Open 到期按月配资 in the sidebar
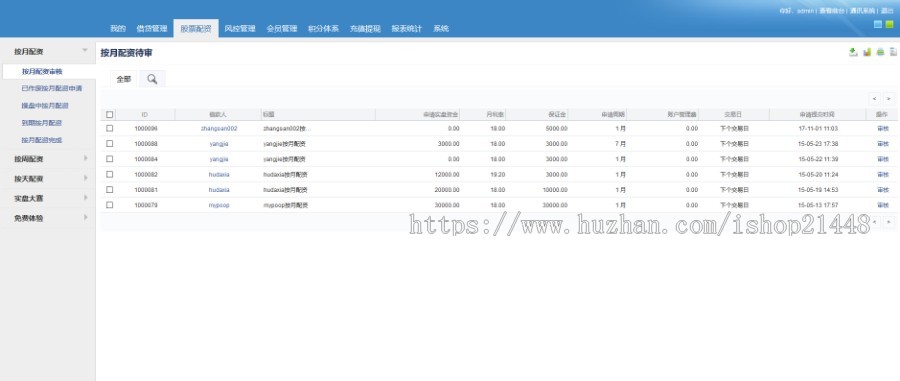900x381 pixels. coord(41,123)
